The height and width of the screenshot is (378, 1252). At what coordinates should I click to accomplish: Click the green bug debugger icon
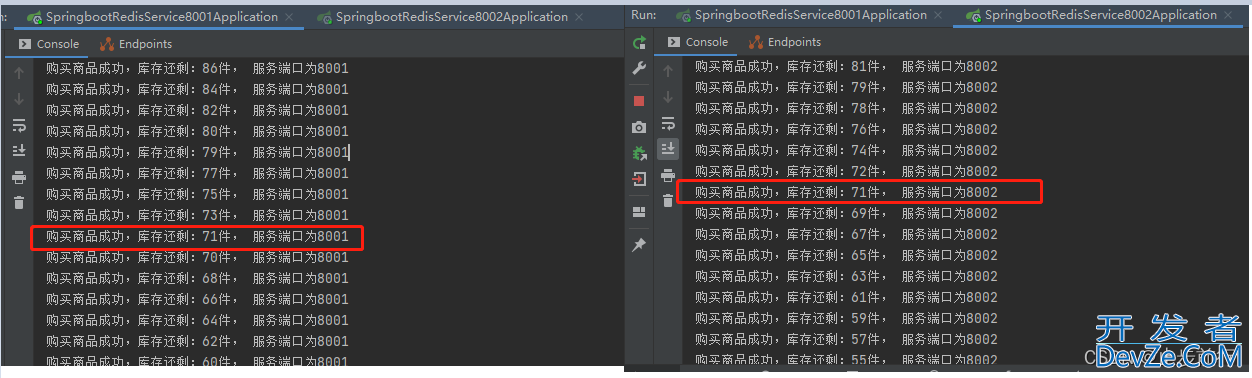pos(639,153)
